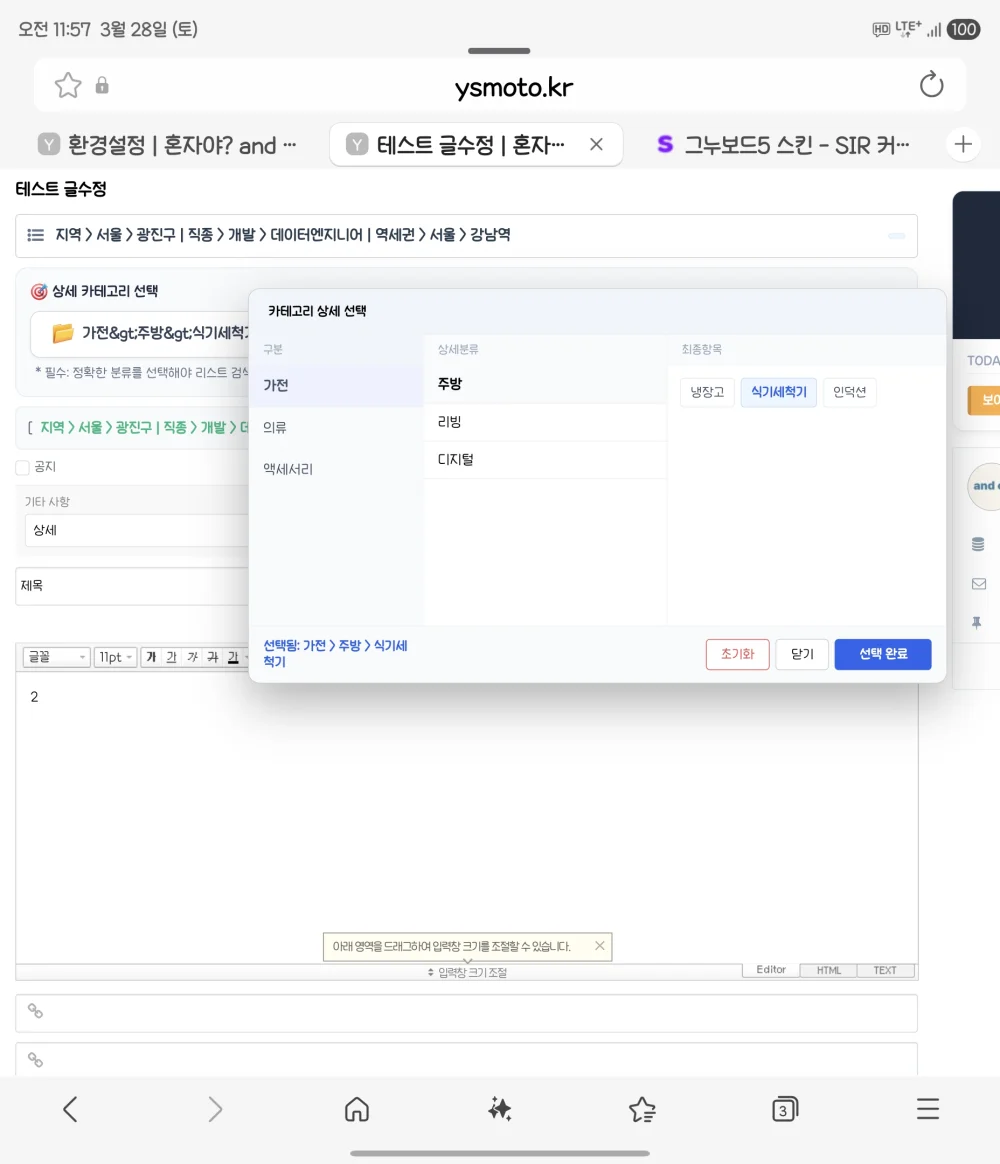Click the 초기화 reset button
Viewport: 1000px width, 1164px height.
(x=737, y=654)
